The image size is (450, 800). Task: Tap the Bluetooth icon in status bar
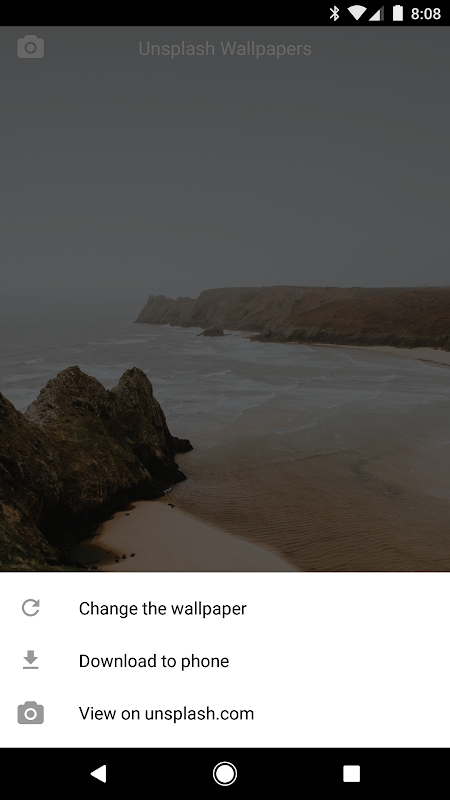[x=335, y=13]
